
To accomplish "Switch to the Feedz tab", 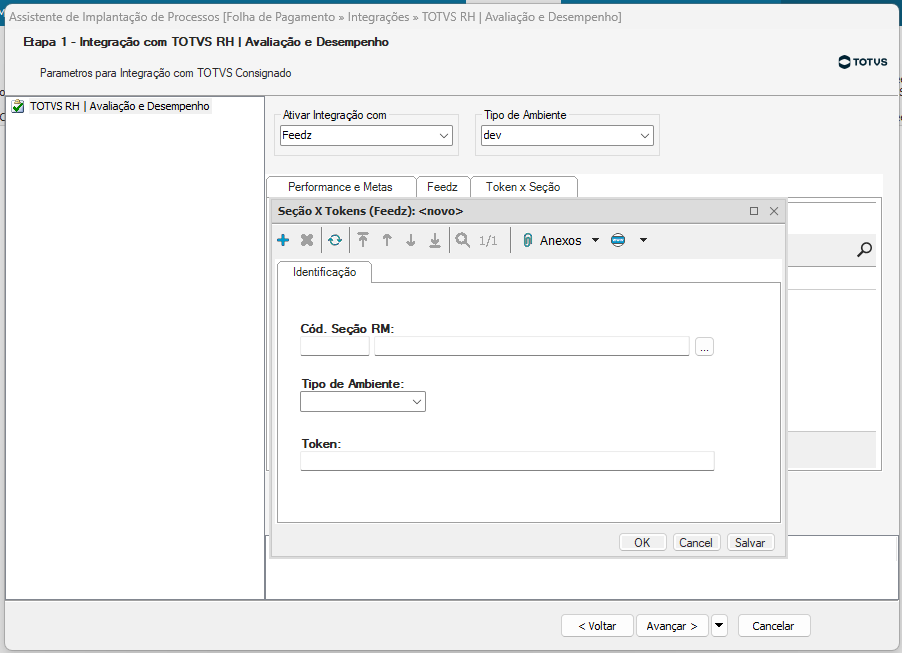I will [x=442, y=187].
